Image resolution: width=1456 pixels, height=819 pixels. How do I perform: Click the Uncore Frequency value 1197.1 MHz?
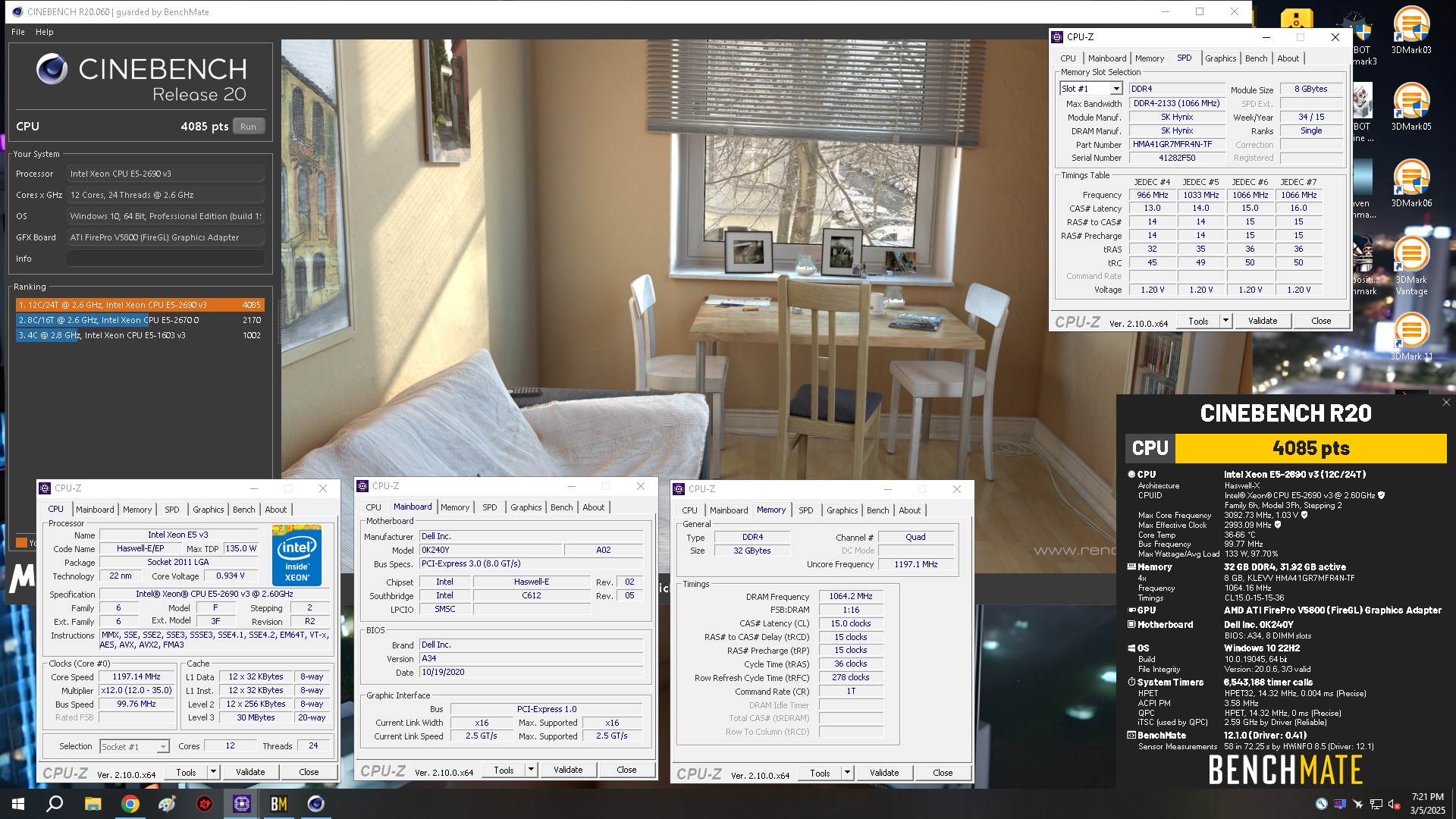916,564
